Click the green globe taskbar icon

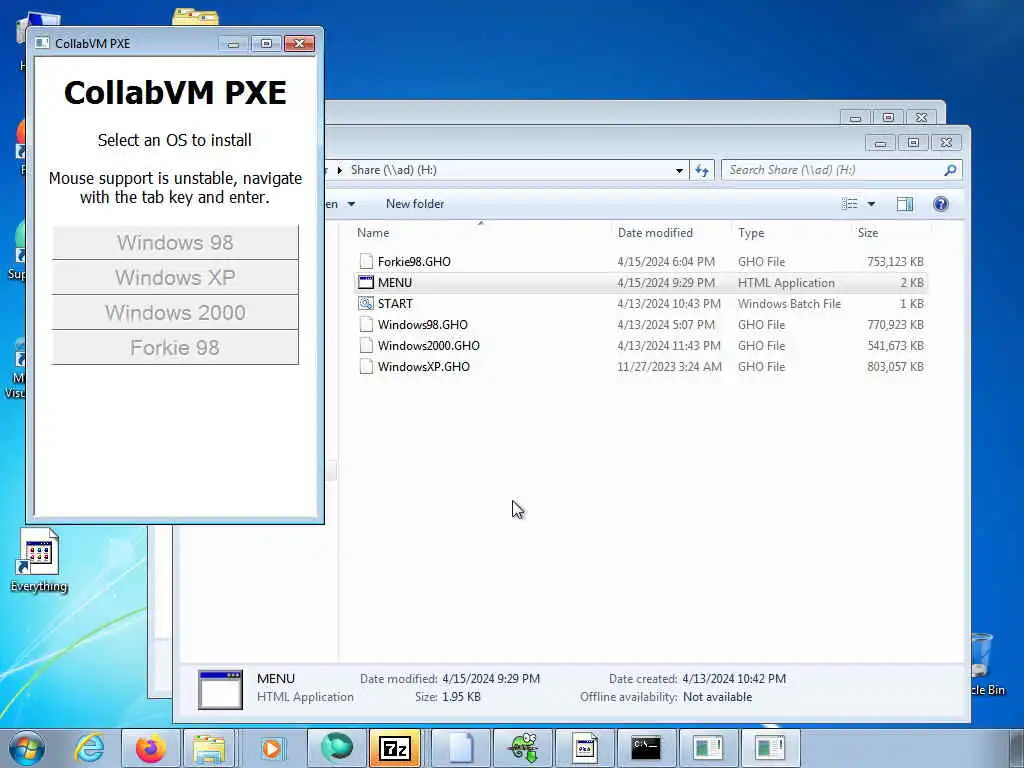(x=336, y=748)
